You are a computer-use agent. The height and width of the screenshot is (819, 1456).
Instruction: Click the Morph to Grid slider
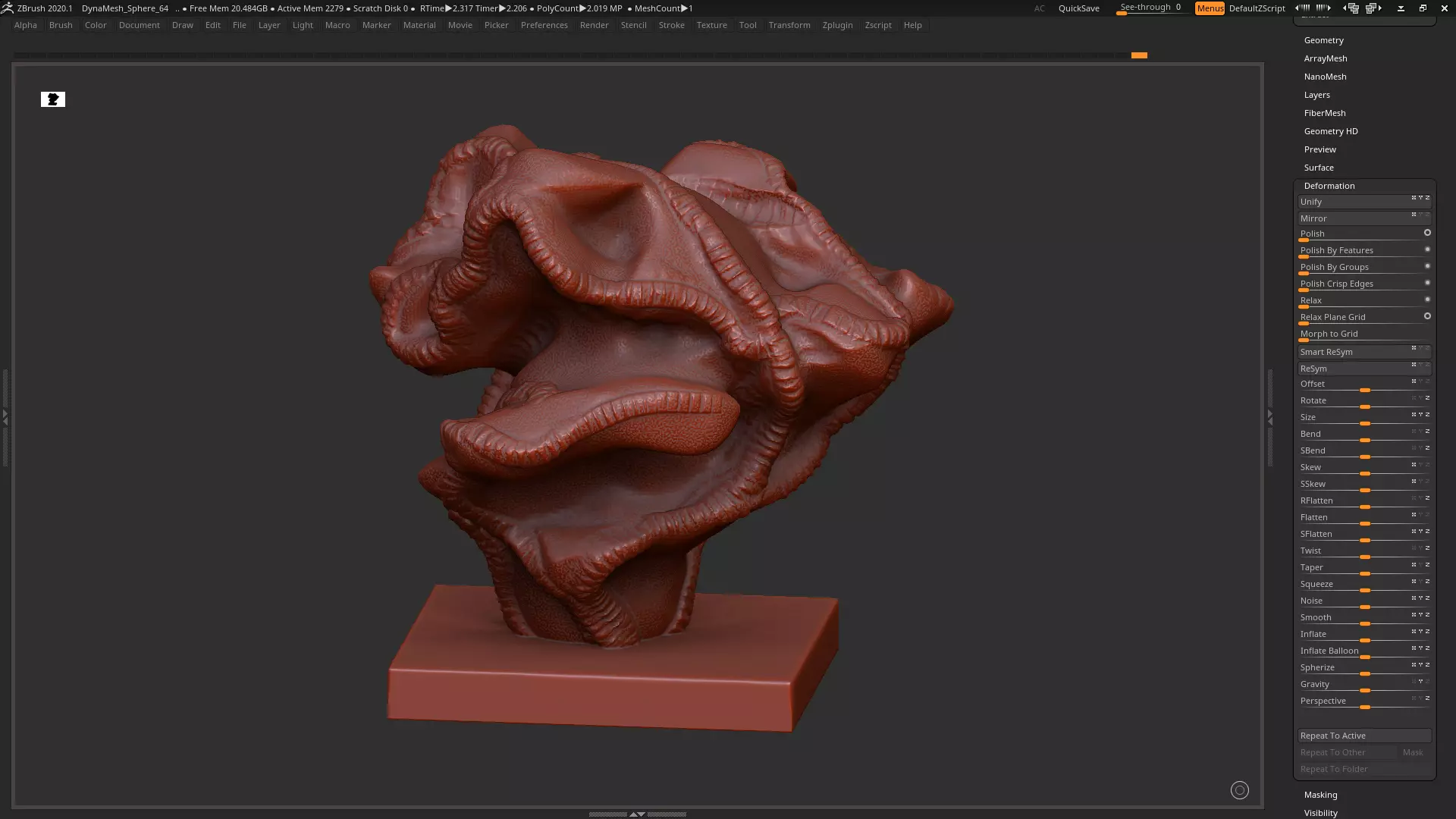pyautogui.click(x=1364, y=334)
